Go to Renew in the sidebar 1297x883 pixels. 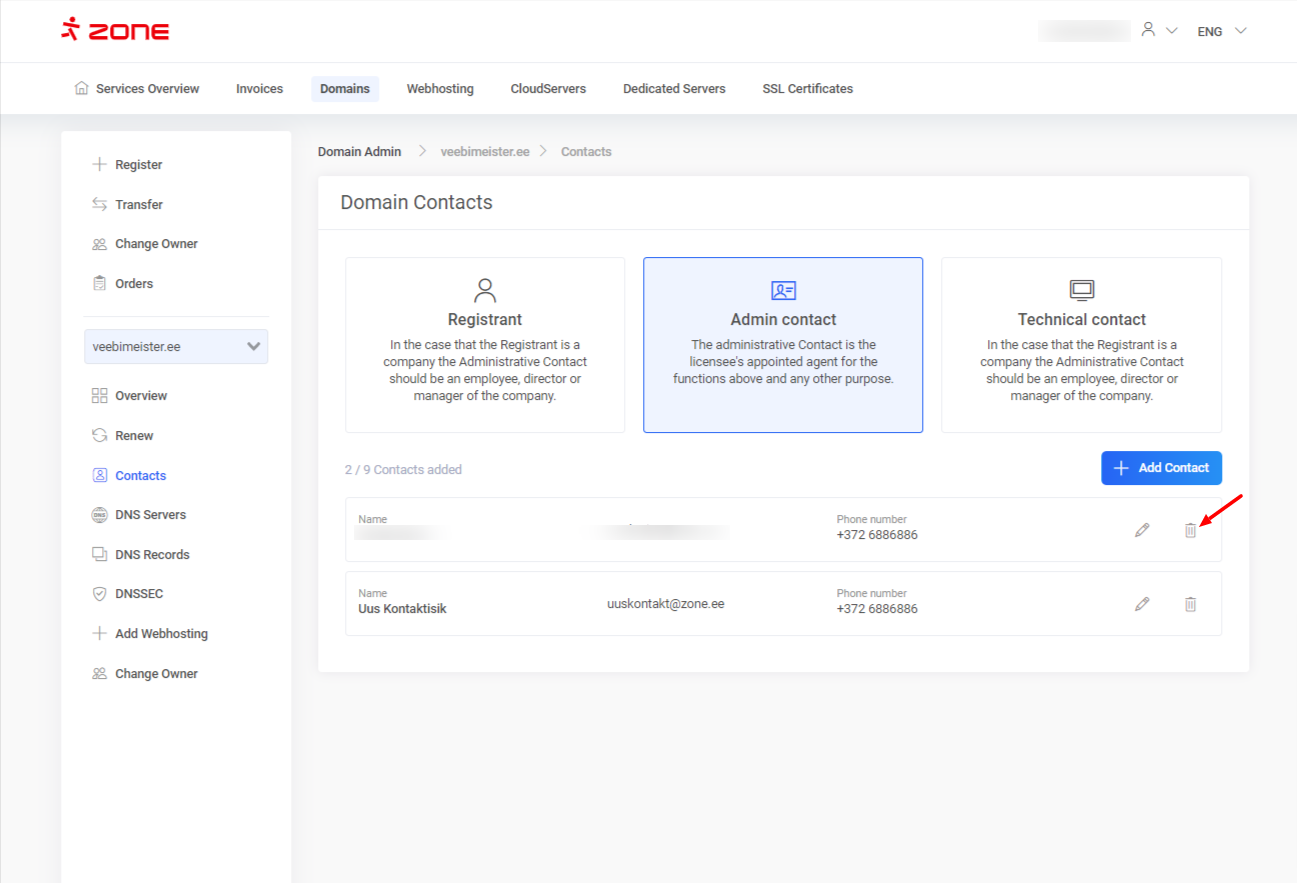pos(134,436)
